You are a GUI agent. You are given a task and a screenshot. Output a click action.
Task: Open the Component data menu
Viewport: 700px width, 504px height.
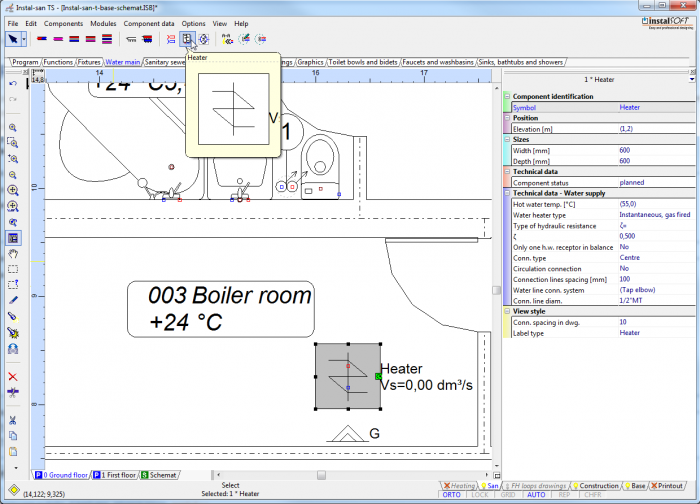(x=149, y=22)
